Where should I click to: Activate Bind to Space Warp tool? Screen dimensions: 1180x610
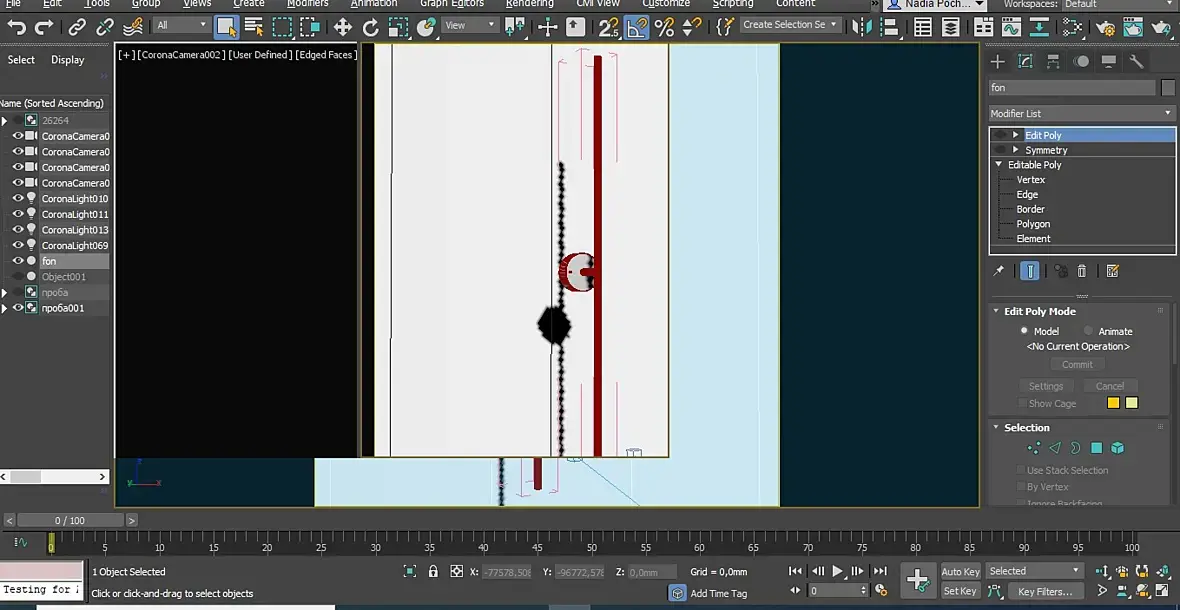coord(132,28)
